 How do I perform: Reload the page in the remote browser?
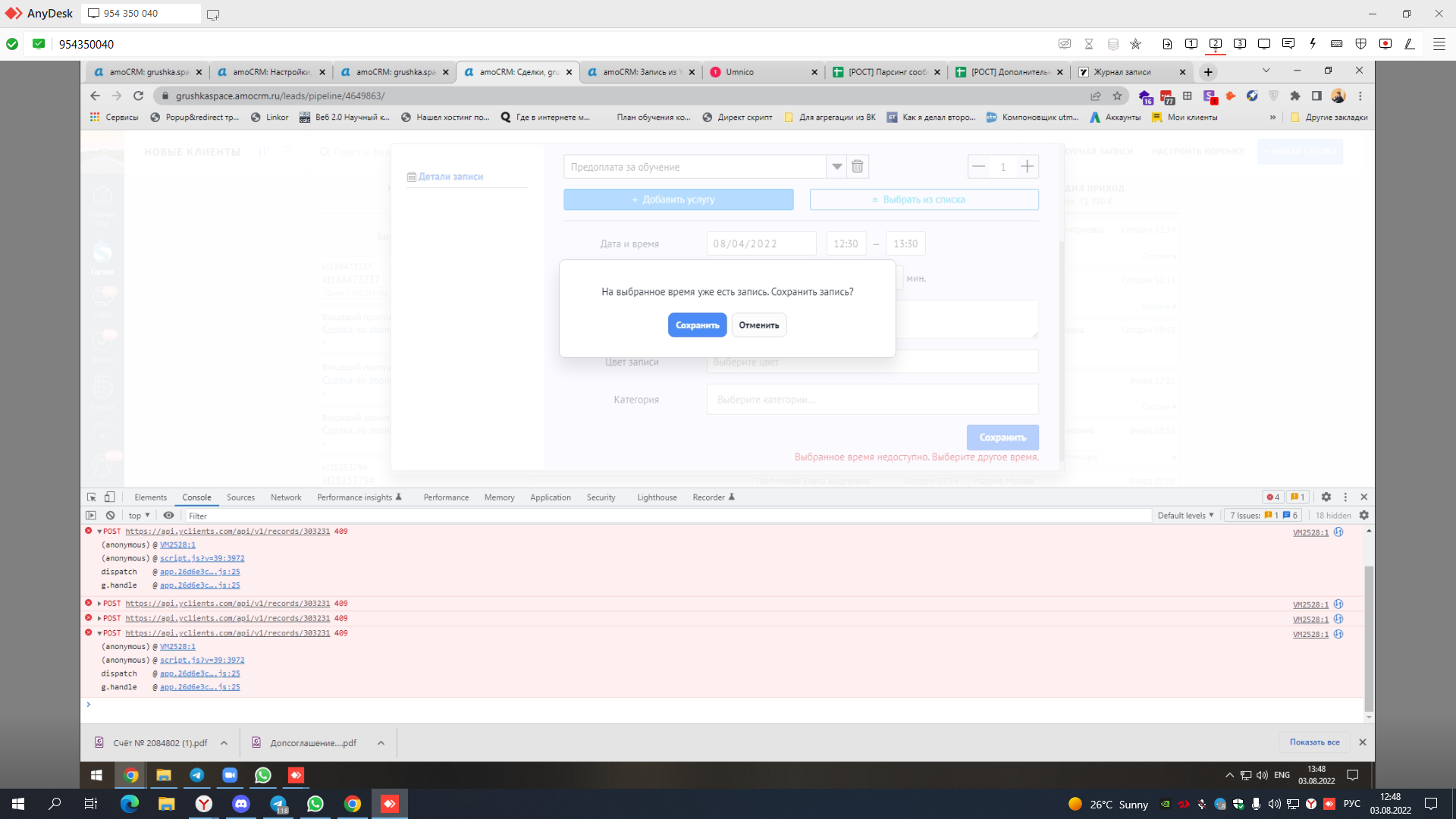(138, 96)
